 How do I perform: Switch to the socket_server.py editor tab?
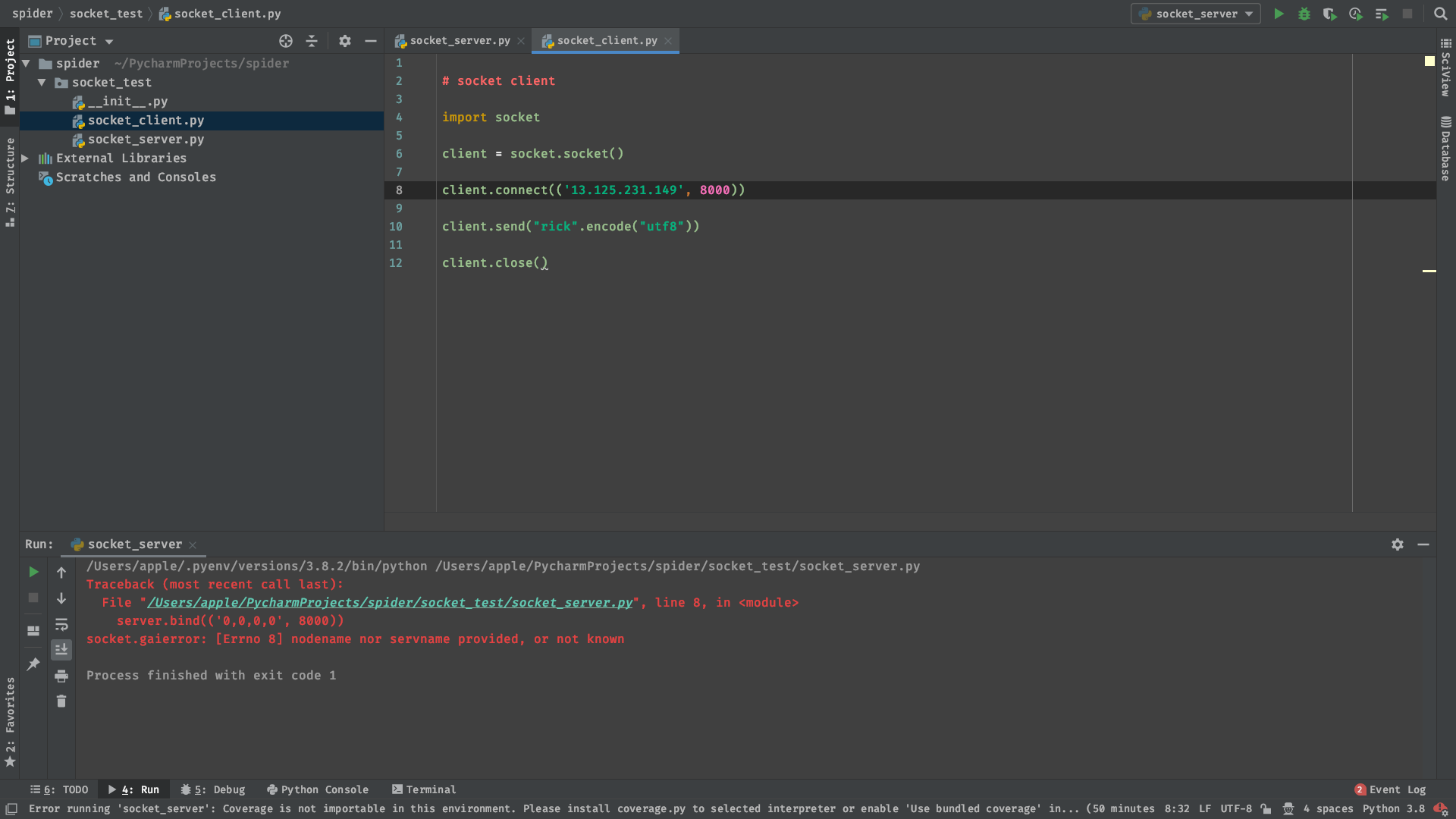460,41
